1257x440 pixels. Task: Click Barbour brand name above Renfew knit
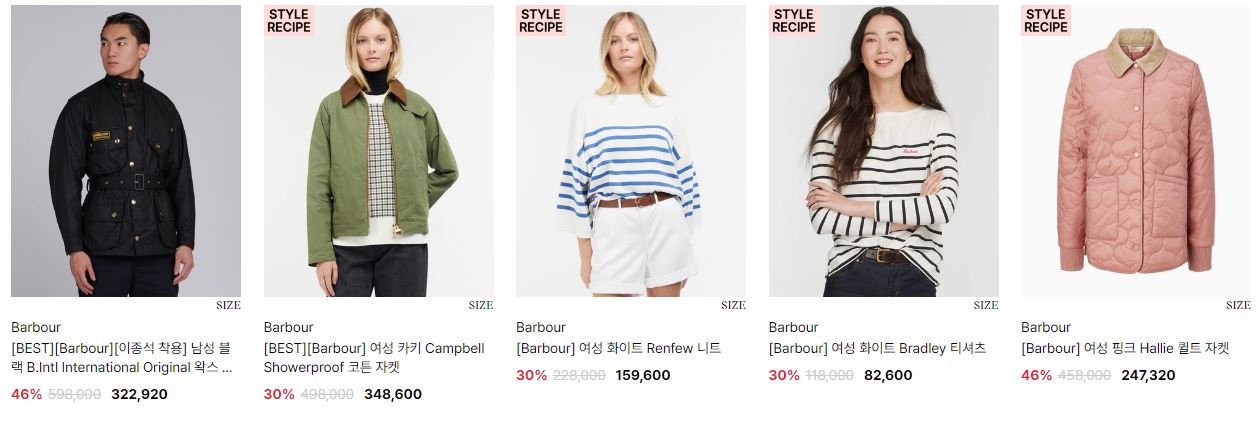coord(541,327)
